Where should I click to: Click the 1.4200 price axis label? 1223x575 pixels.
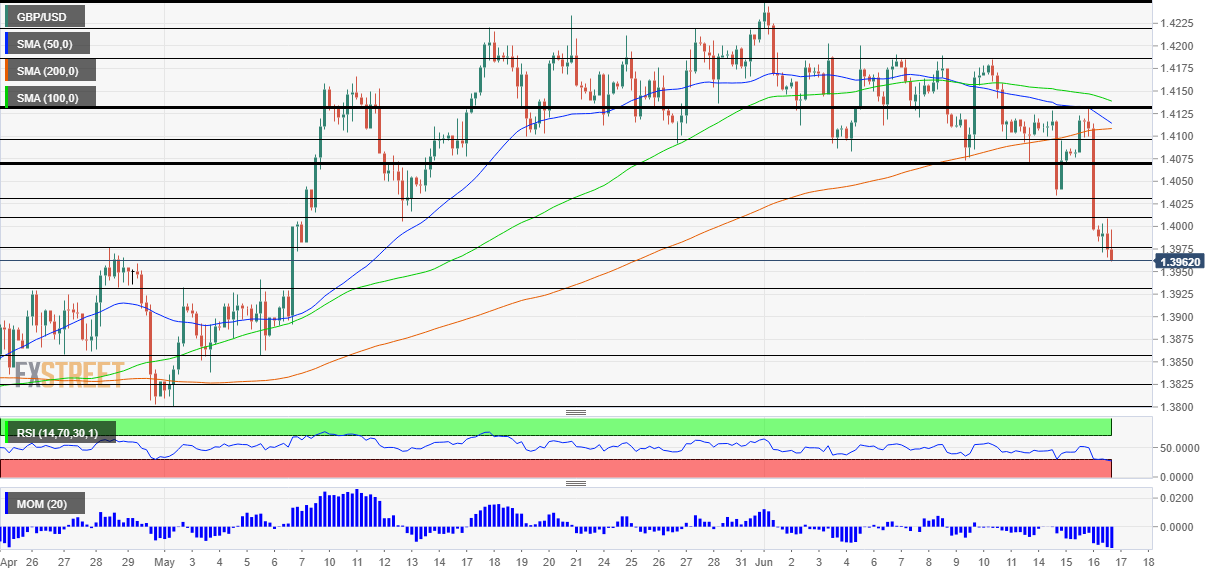1176,46
